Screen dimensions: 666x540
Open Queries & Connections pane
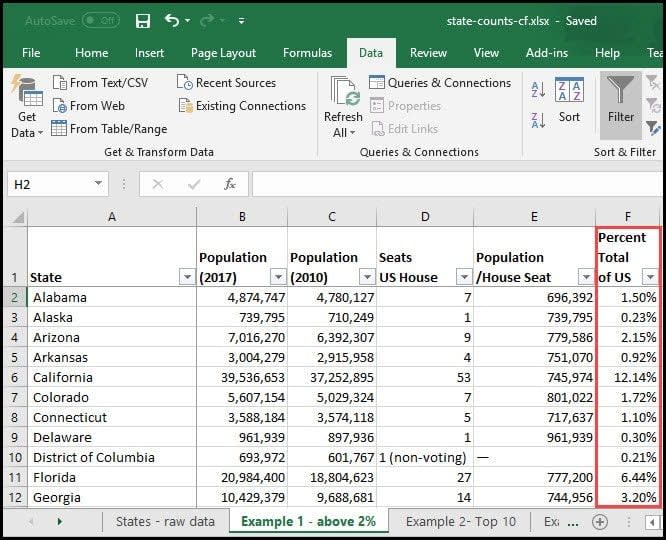click(x=440, y=82)
